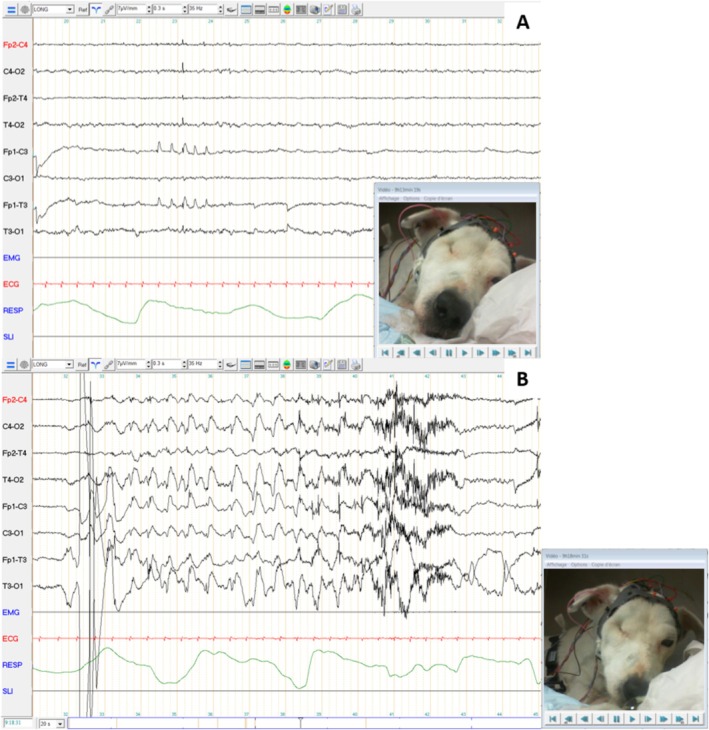Click the notch filter icon in panel A toolbar
The height and width of the screenshot is (730, 709).
click(x=231, y=9)
